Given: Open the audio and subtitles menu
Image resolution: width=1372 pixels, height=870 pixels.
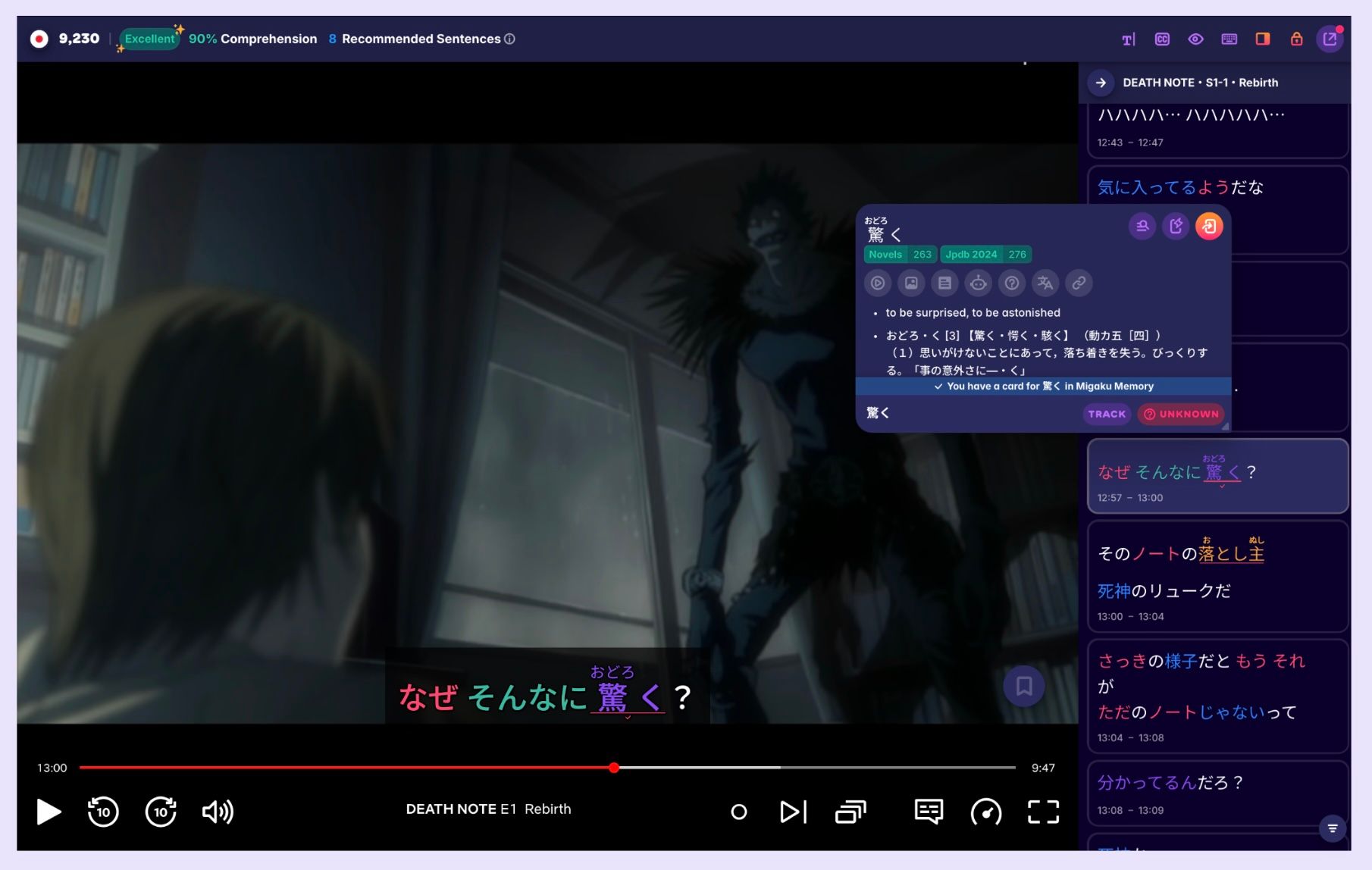Looking at the screenshot, I should tap(929, 812).
